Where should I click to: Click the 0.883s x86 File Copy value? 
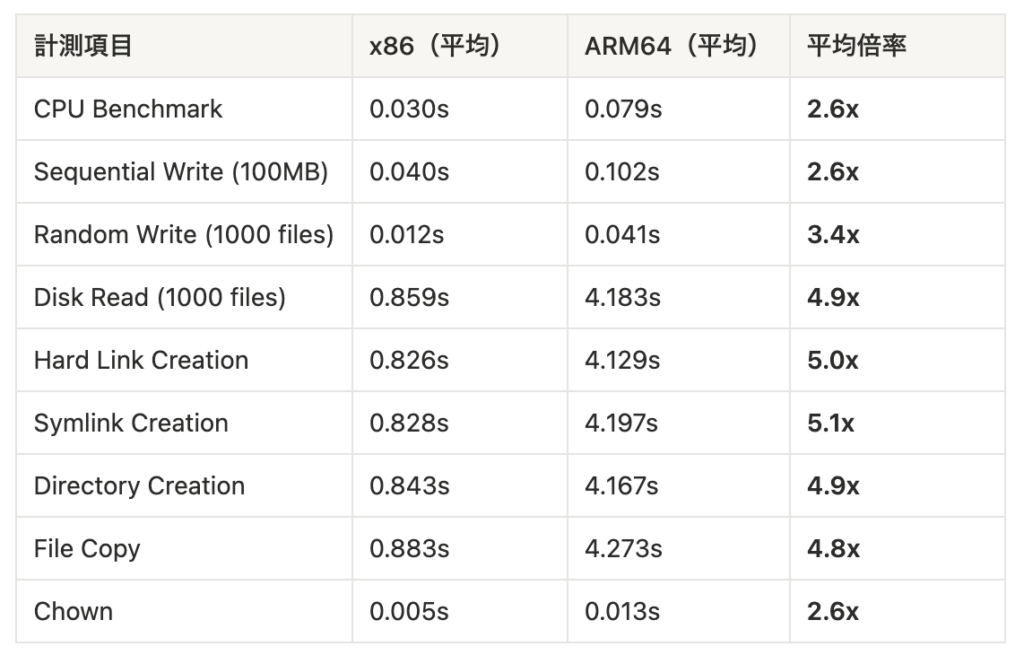pyautogui.click(x=409, y=549)
